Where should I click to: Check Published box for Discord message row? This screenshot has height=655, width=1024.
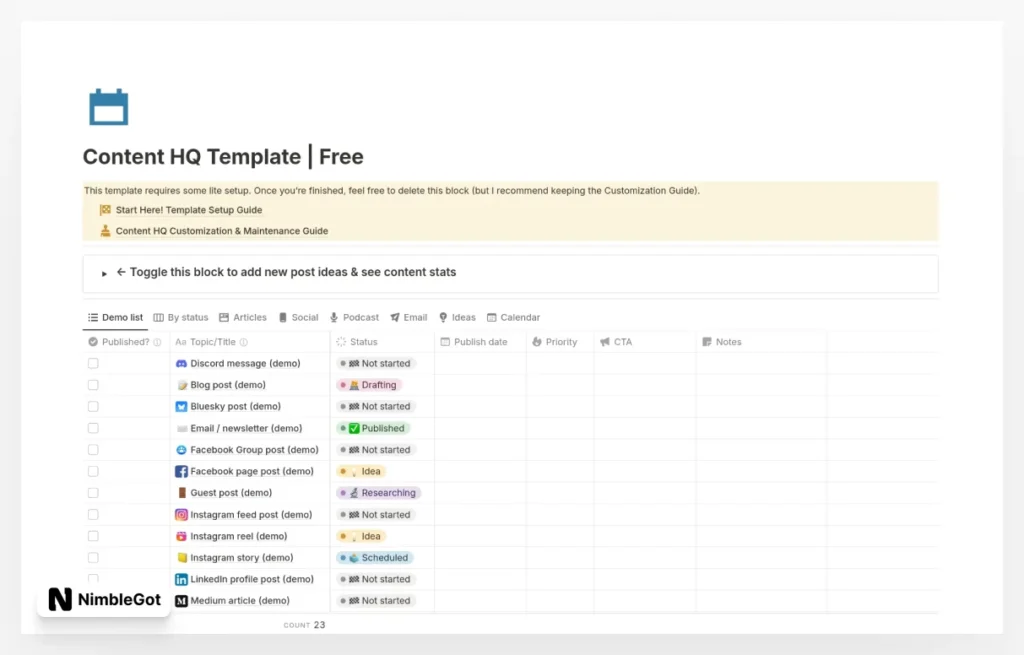[93, 363]
